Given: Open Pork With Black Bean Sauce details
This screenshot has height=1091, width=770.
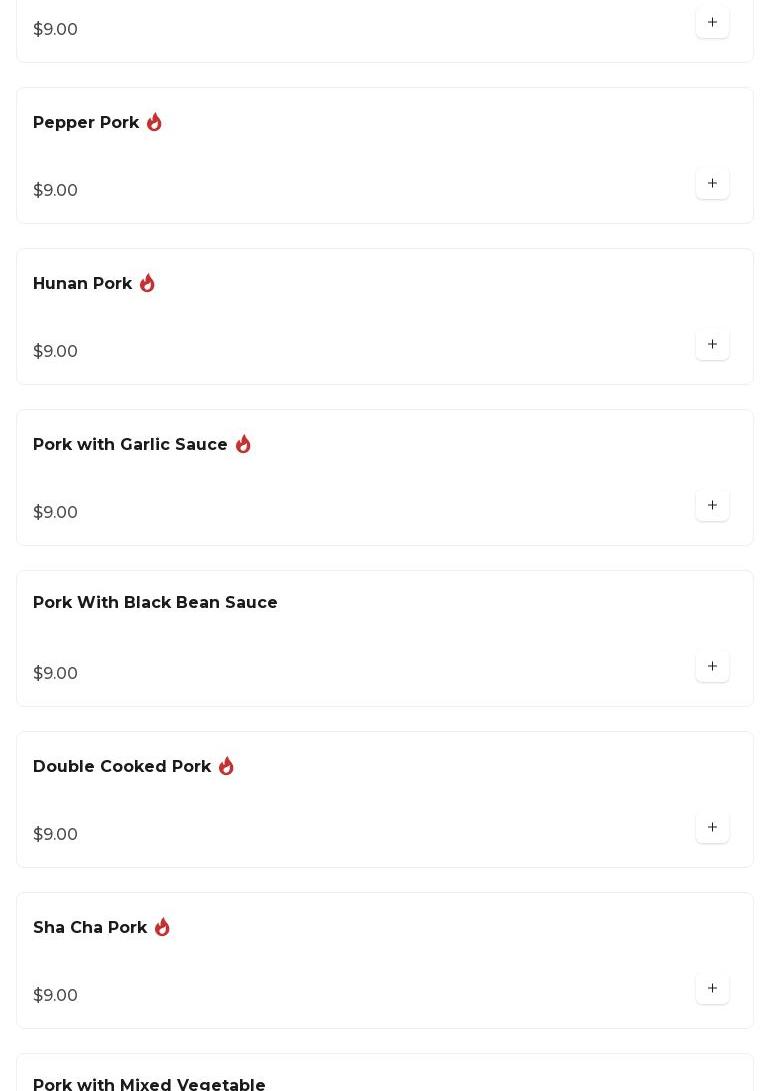Looking at the screenshot, I should coord(155,603).
